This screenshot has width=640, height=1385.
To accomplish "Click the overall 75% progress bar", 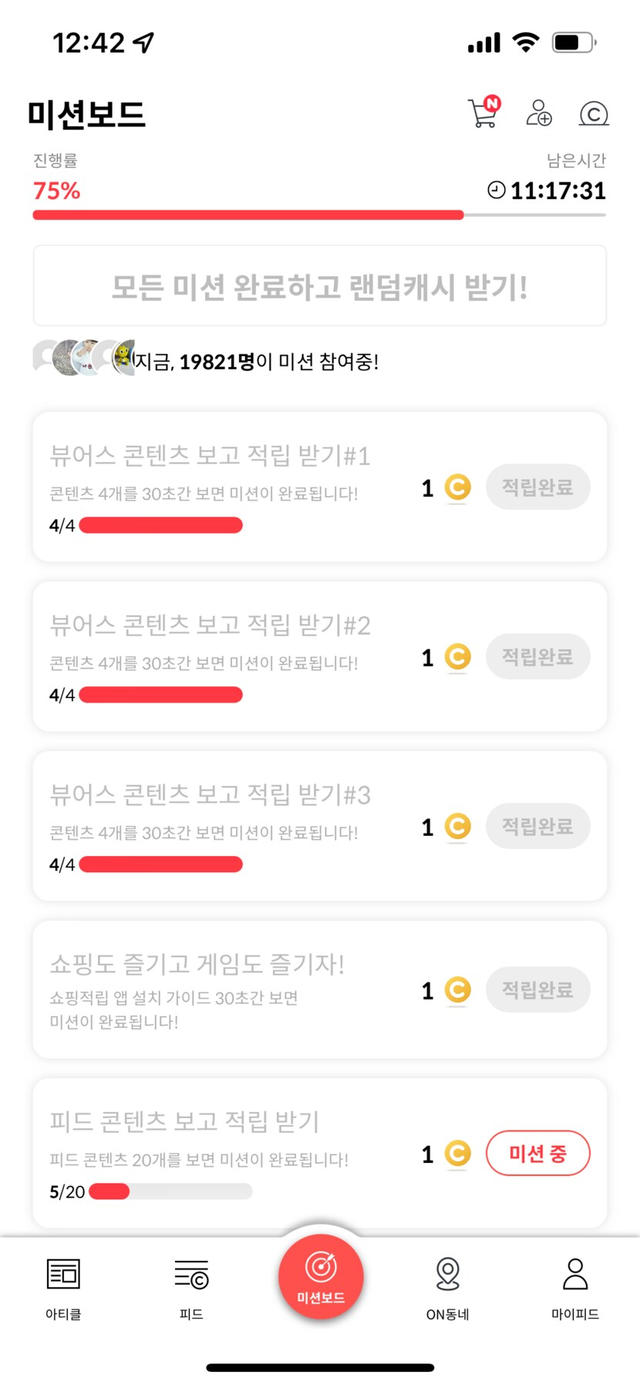I will [319, 215].
